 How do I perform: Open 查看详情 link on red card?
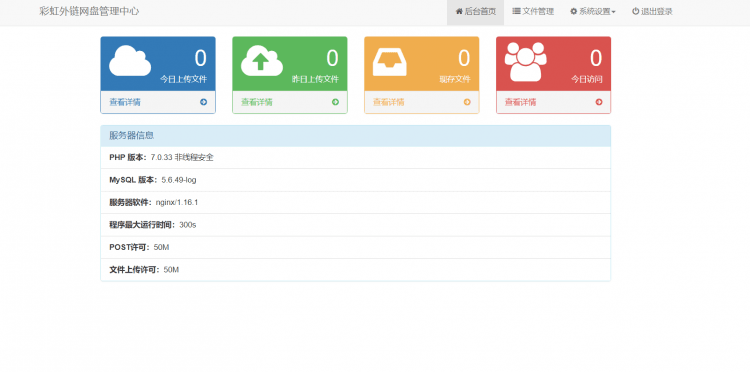coord(520,102)
